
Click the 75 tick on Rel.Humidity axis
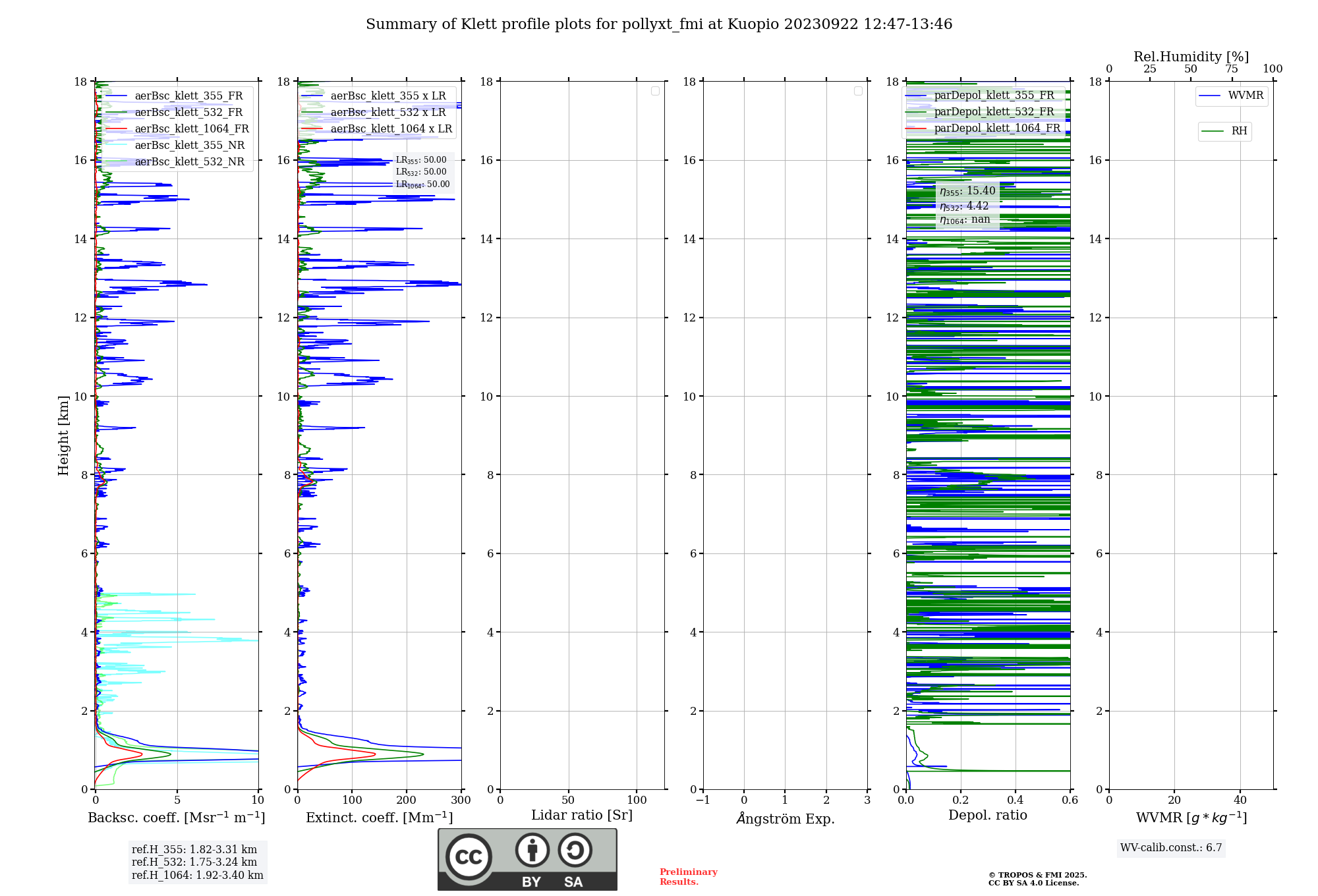tap(1232, 69)
